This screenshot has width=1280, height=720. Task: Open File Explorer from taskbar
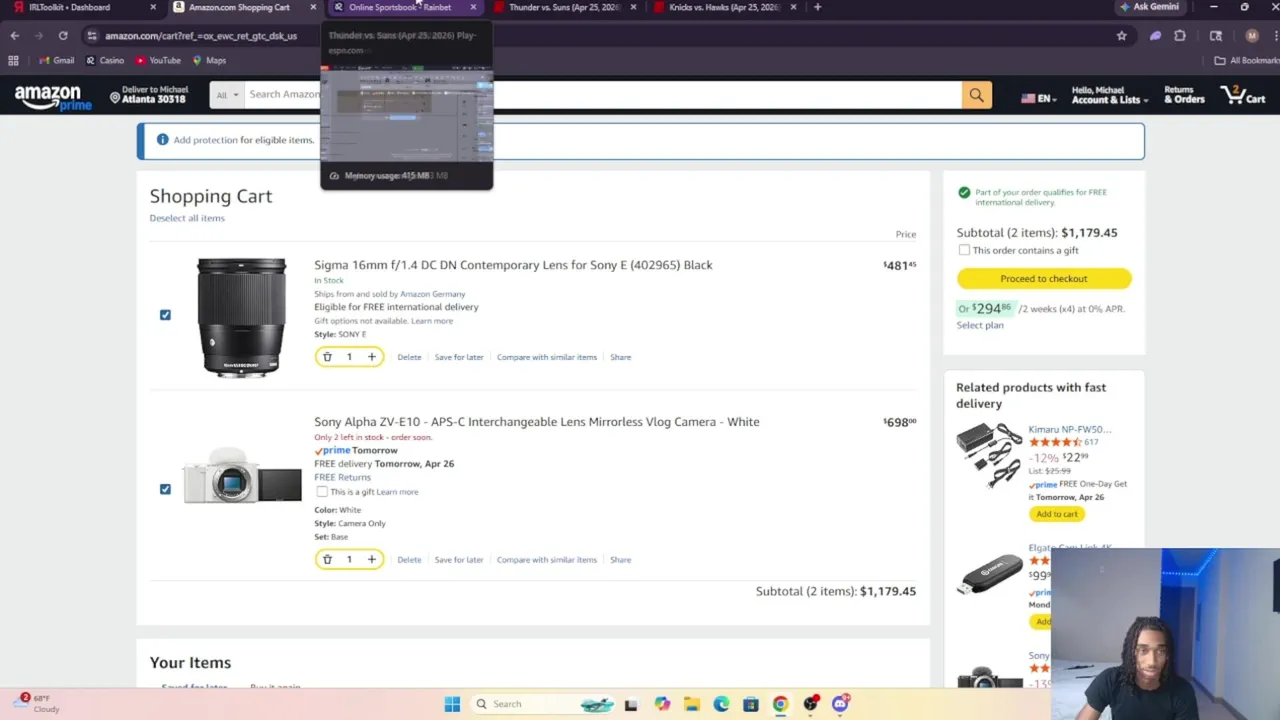click(691, 704)
